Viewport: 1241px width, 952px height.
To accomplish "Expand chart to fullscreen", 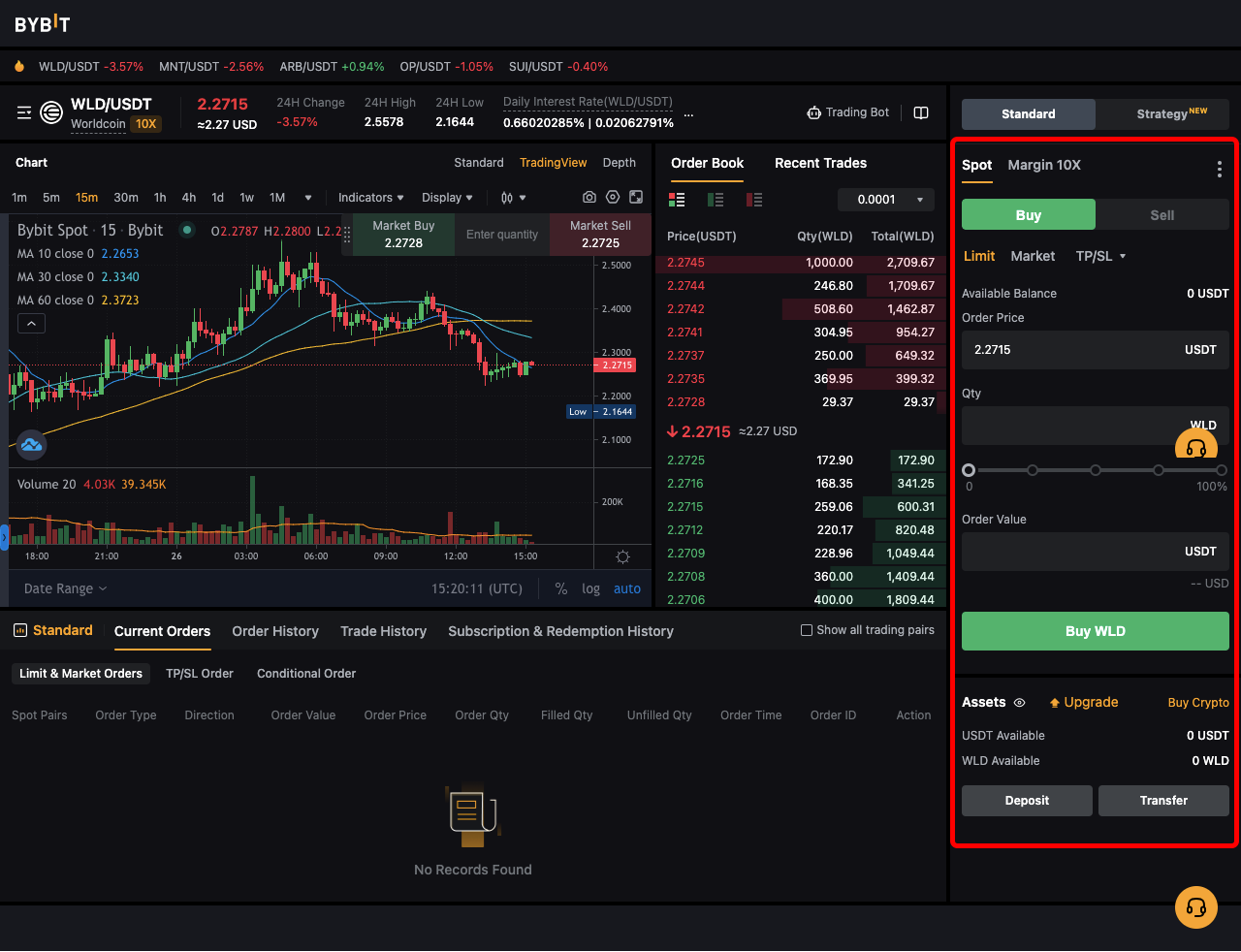I will pos(636,197).
